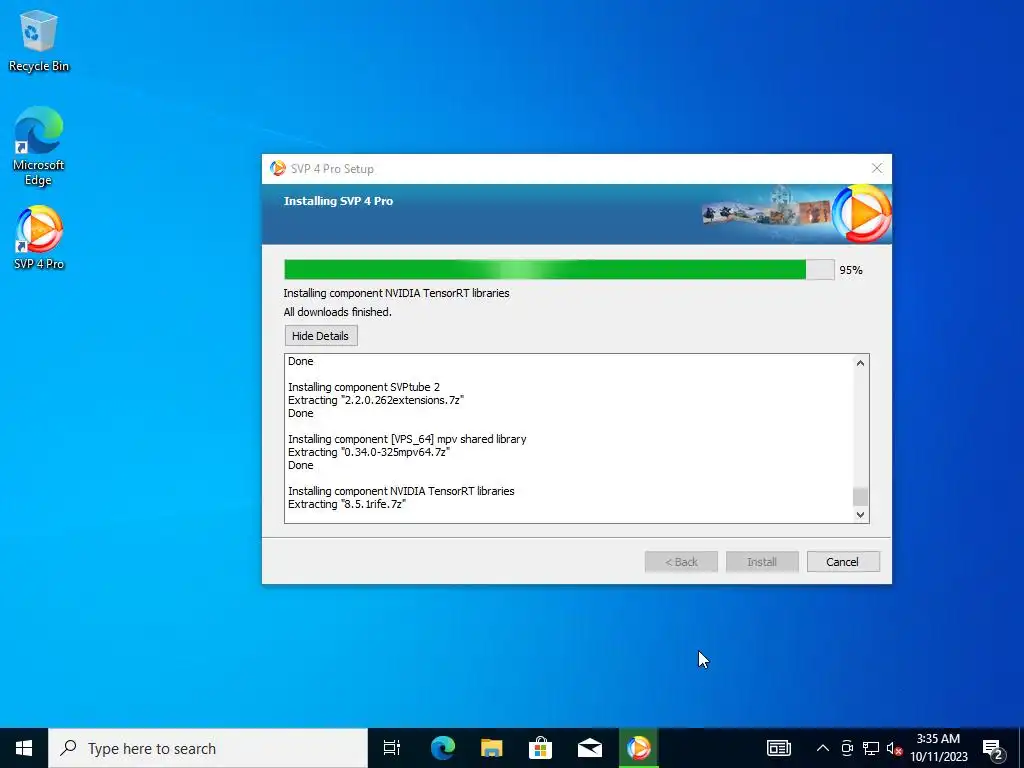Click the large SVP play logo in the banner
The height and width of the screenshot is (768, 1024).
(x=863, y=214)
